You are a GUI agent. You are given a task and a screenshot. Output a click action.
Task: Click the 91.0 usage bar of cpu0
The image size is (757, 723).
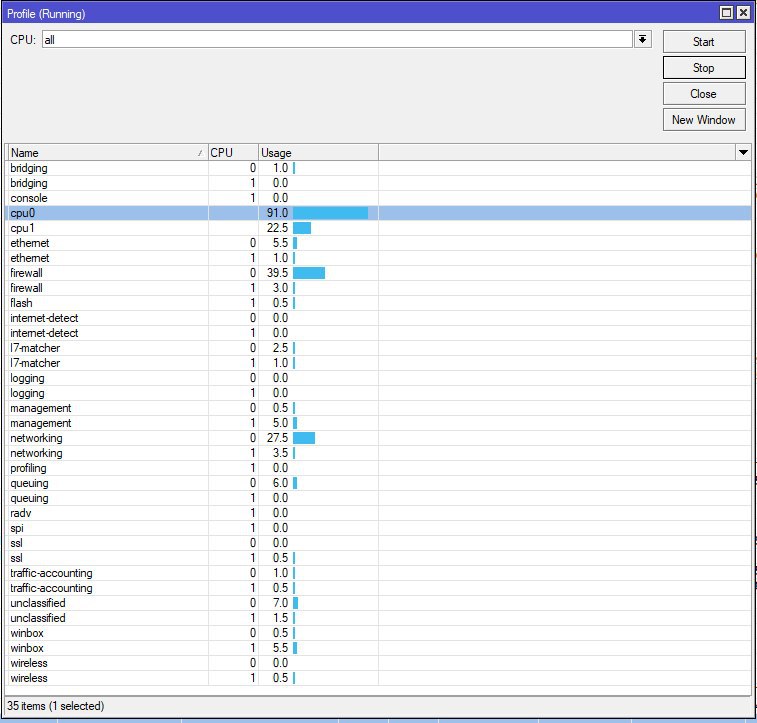click(x=330, y=213)
